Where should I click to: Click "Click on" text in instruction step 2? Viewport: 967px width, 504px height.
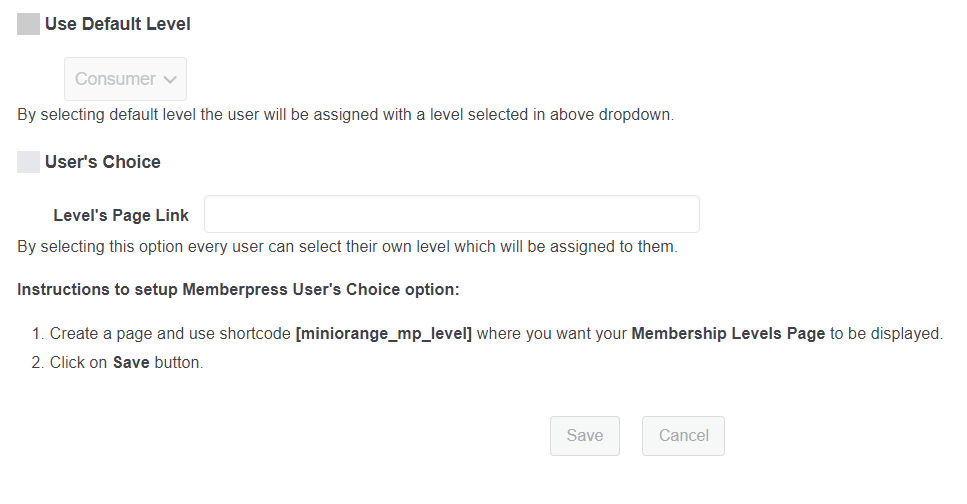point(78,363)
